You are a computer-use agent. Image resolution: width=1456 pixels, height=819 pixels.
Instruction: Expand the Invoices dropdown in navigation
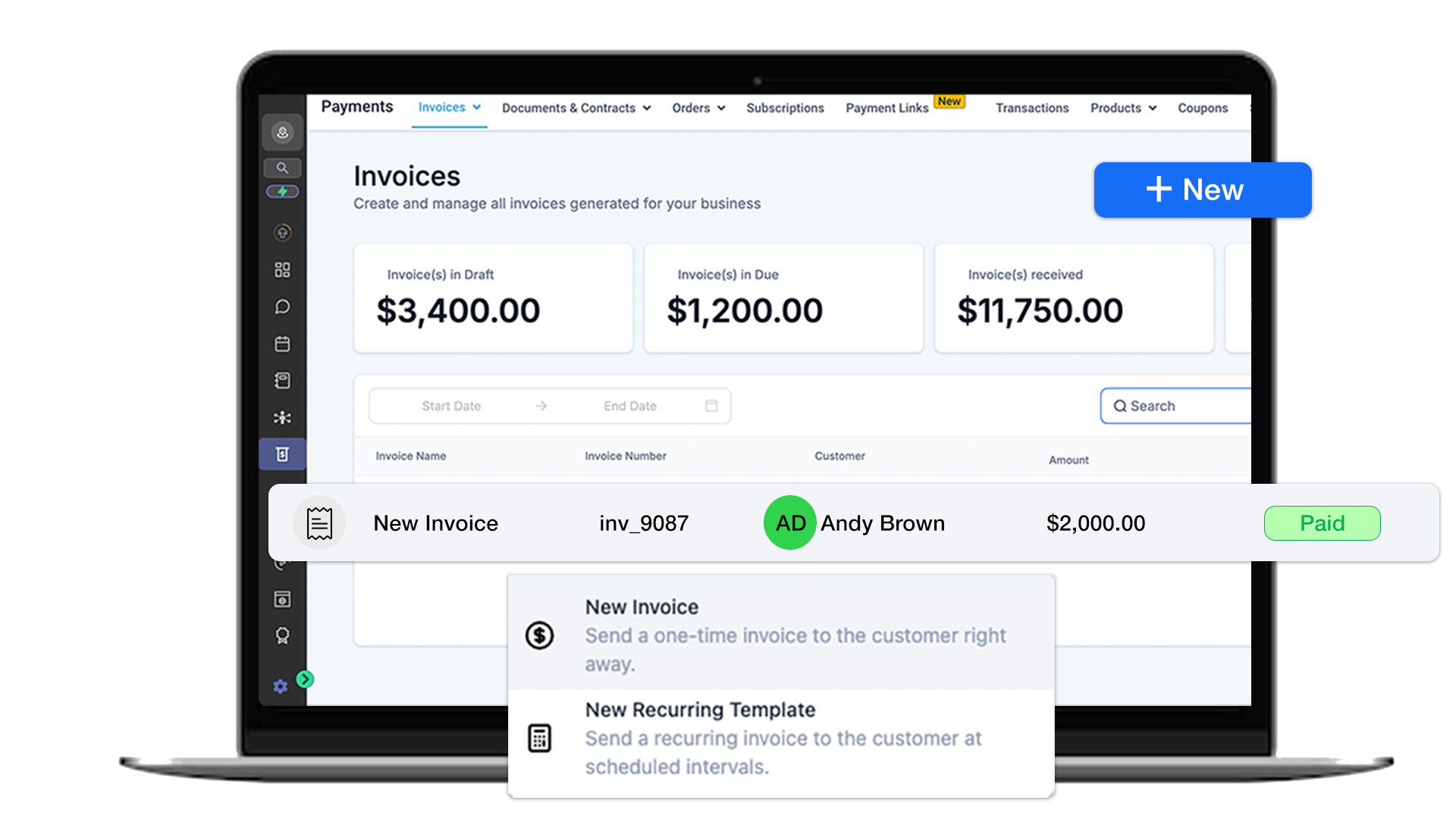449,108
